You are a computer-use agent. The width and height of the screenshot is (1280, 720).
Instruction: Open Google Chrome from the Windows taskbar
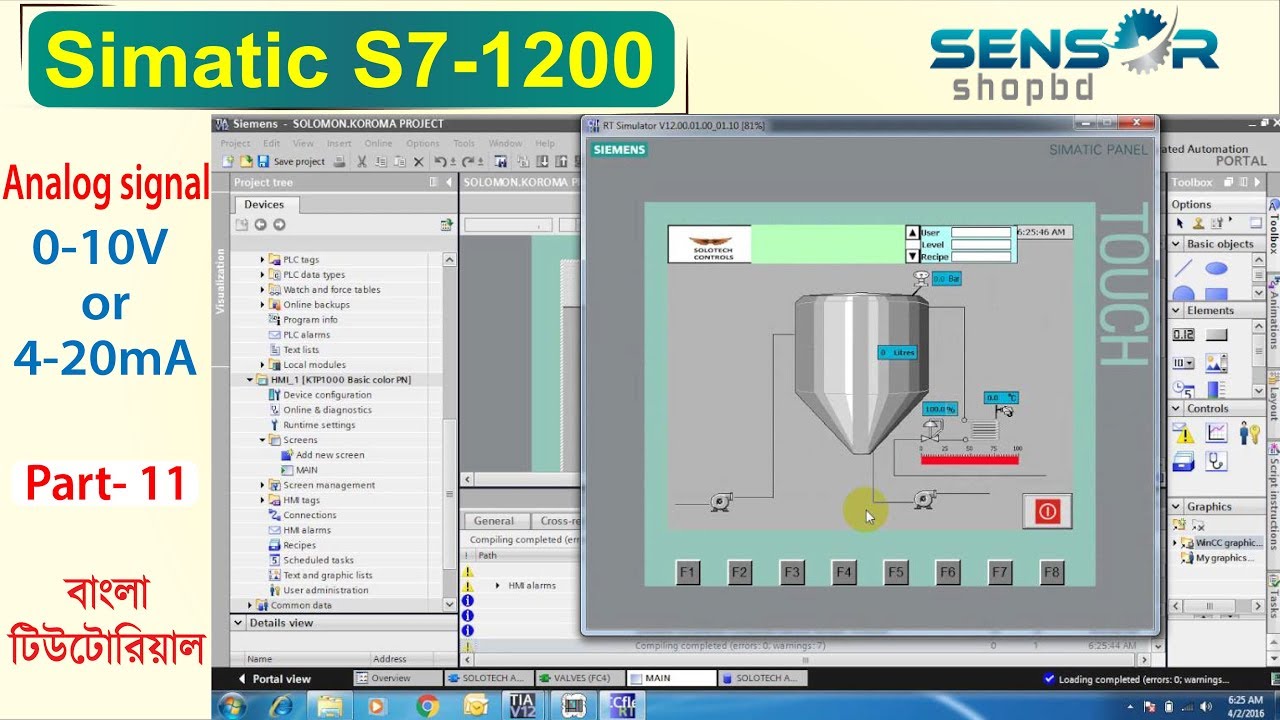point(427,706)
